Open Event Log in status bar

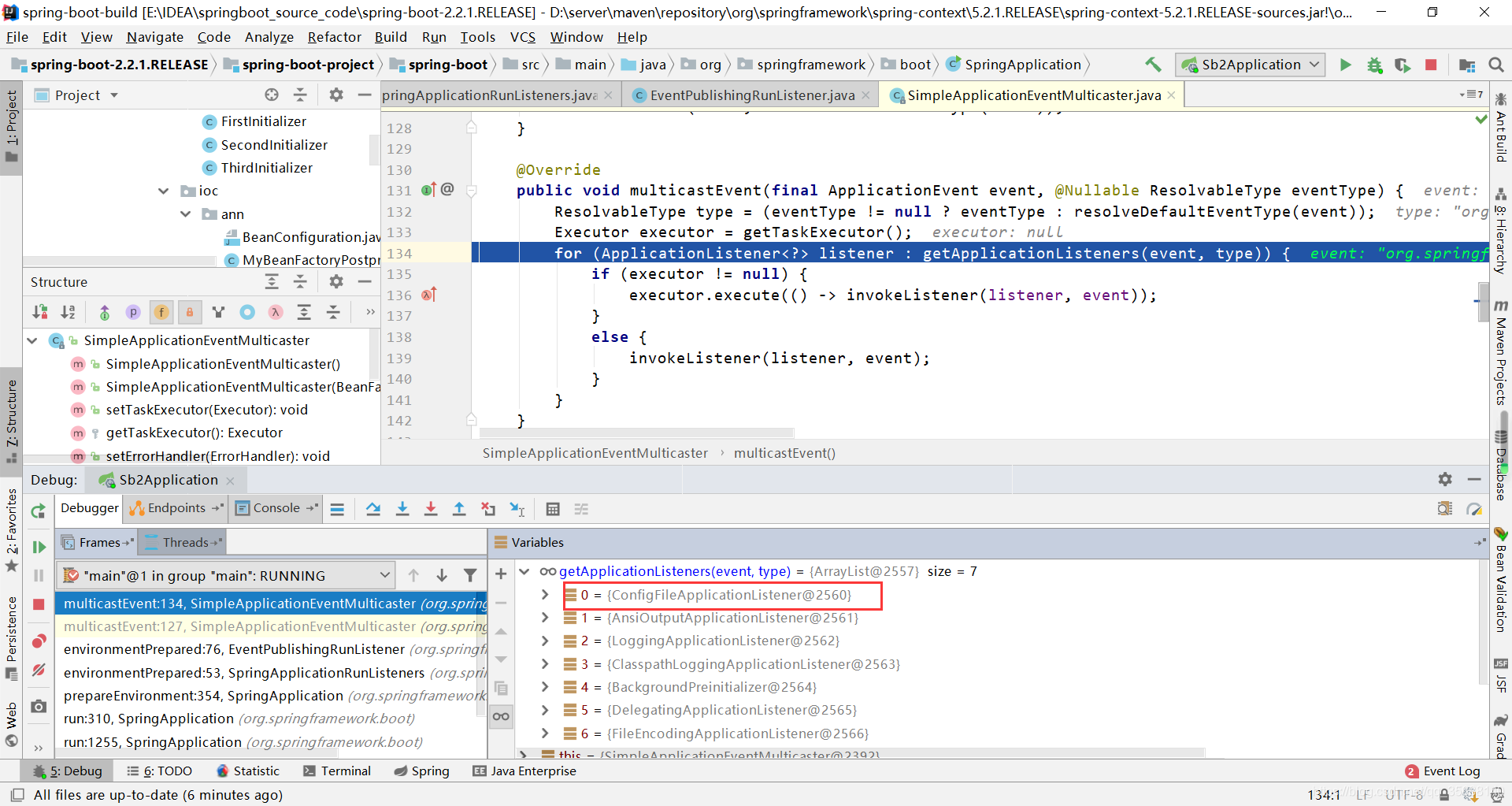1443,771
